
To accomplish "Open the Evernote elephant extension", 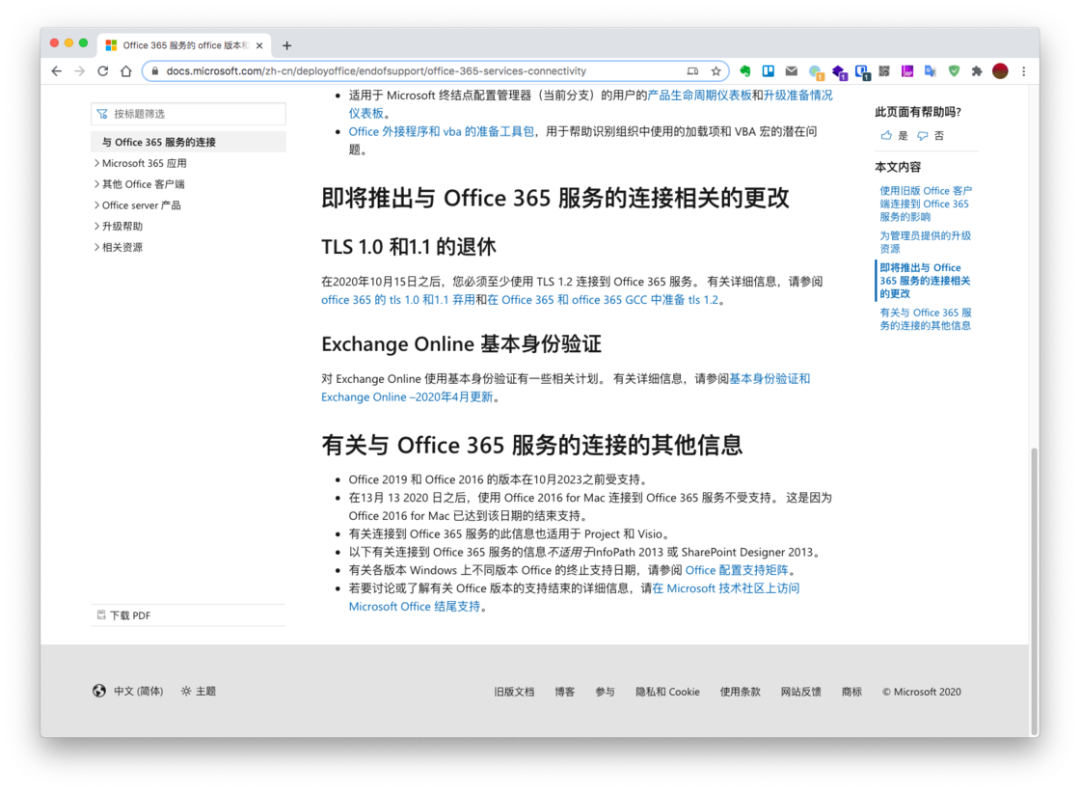I will pos(745,71).
